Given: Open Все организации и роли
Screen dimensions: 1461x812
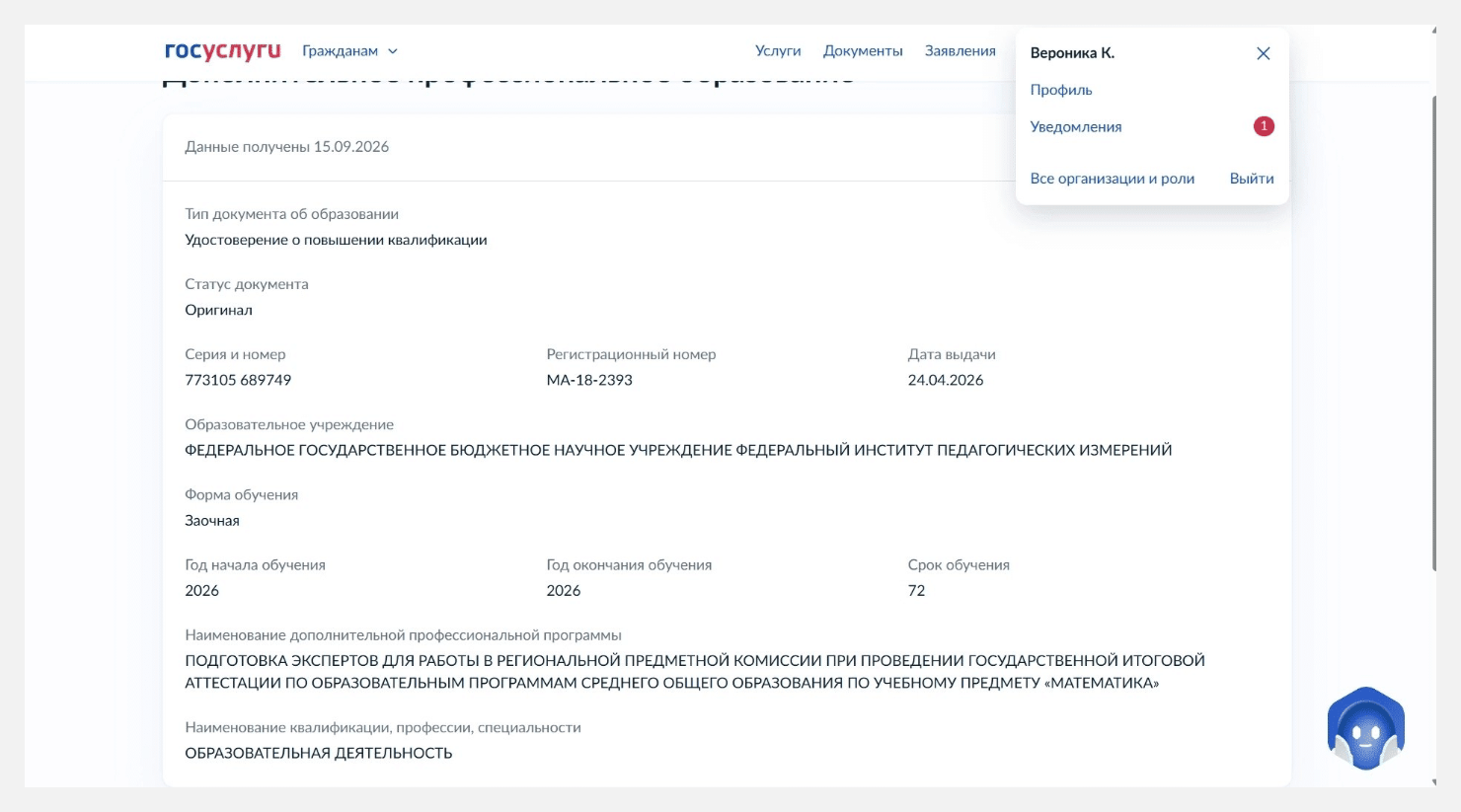Looking at the screenshot, I should [x=1113, y=179].
